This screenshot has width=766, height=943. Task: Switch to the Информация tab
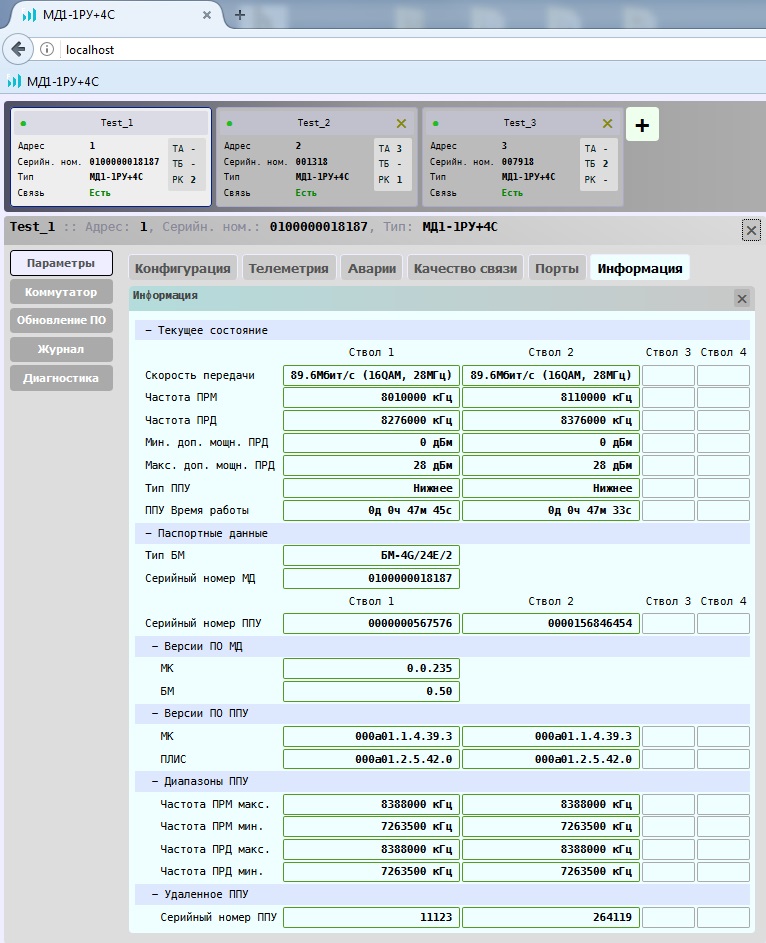[640, 268]
